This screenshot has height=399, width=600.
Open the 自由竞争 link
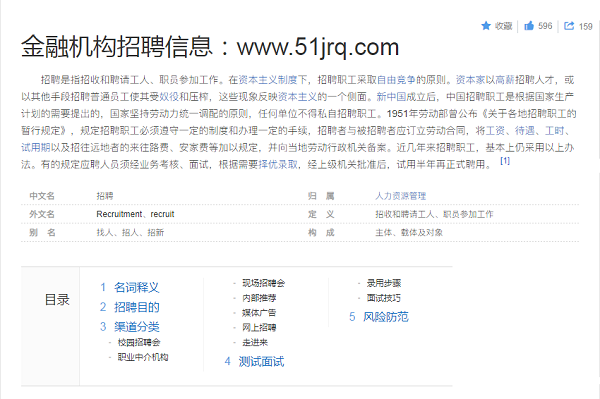396,80
